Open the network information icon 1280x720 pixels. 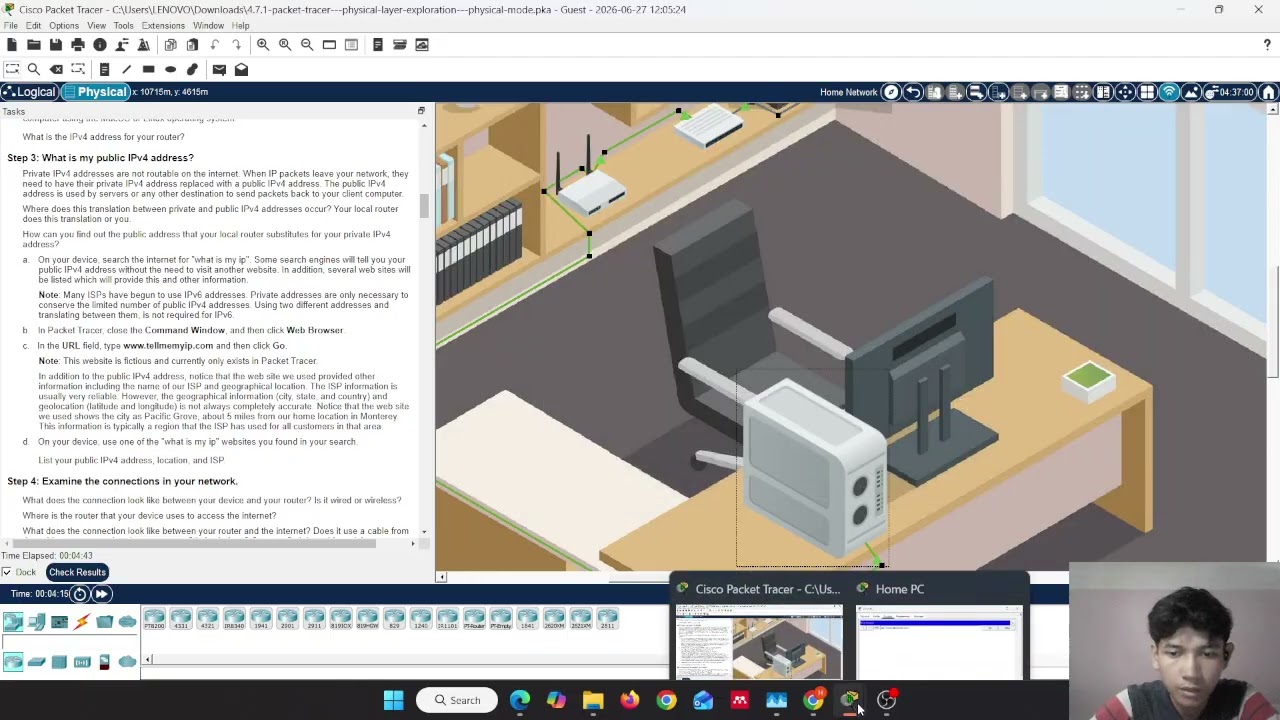pyautogui.click(x=100, y=45)
